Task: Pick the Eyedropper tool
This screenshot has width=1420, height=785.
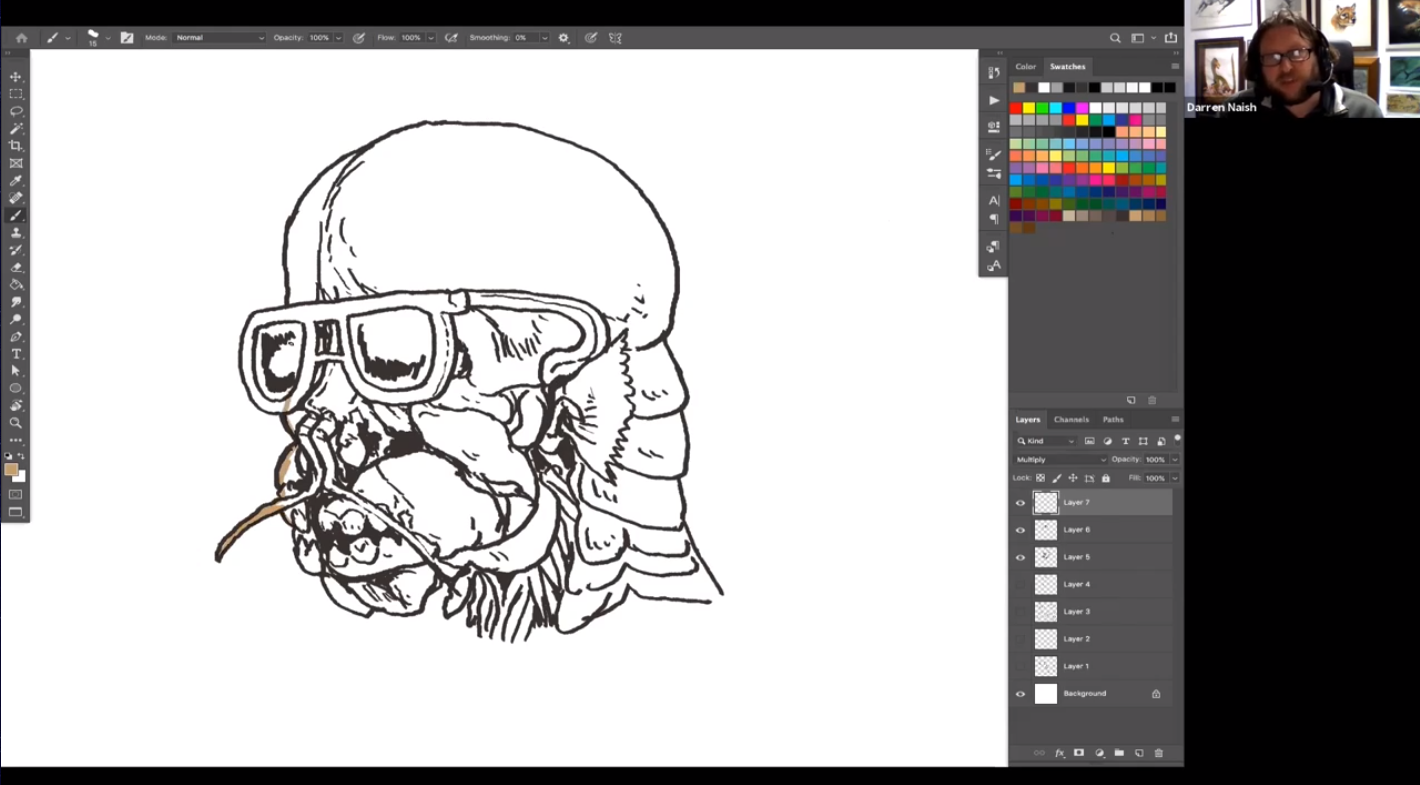Action: (x=16, y=181)
